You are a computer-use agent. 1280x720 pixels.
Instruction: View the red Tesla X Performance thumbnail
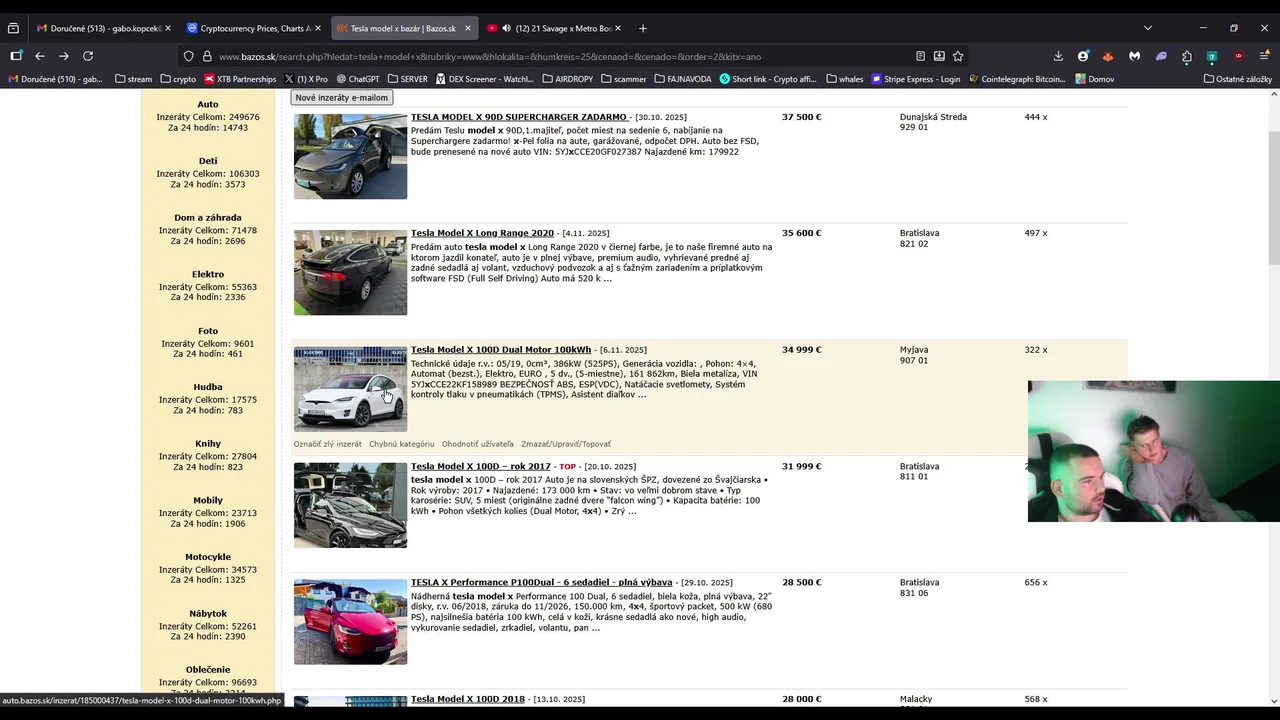(x=350, y=621)
